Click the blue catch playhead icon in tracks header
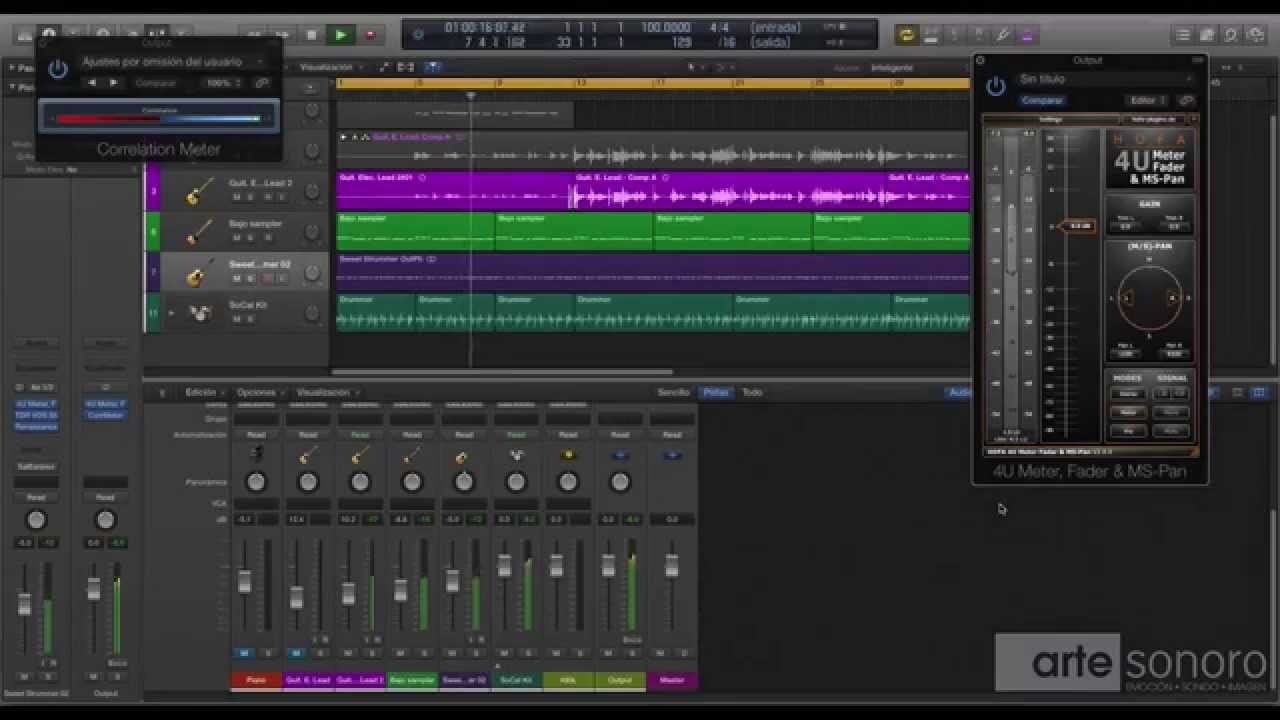This screenshot has height=720, width=1280. 432,67
